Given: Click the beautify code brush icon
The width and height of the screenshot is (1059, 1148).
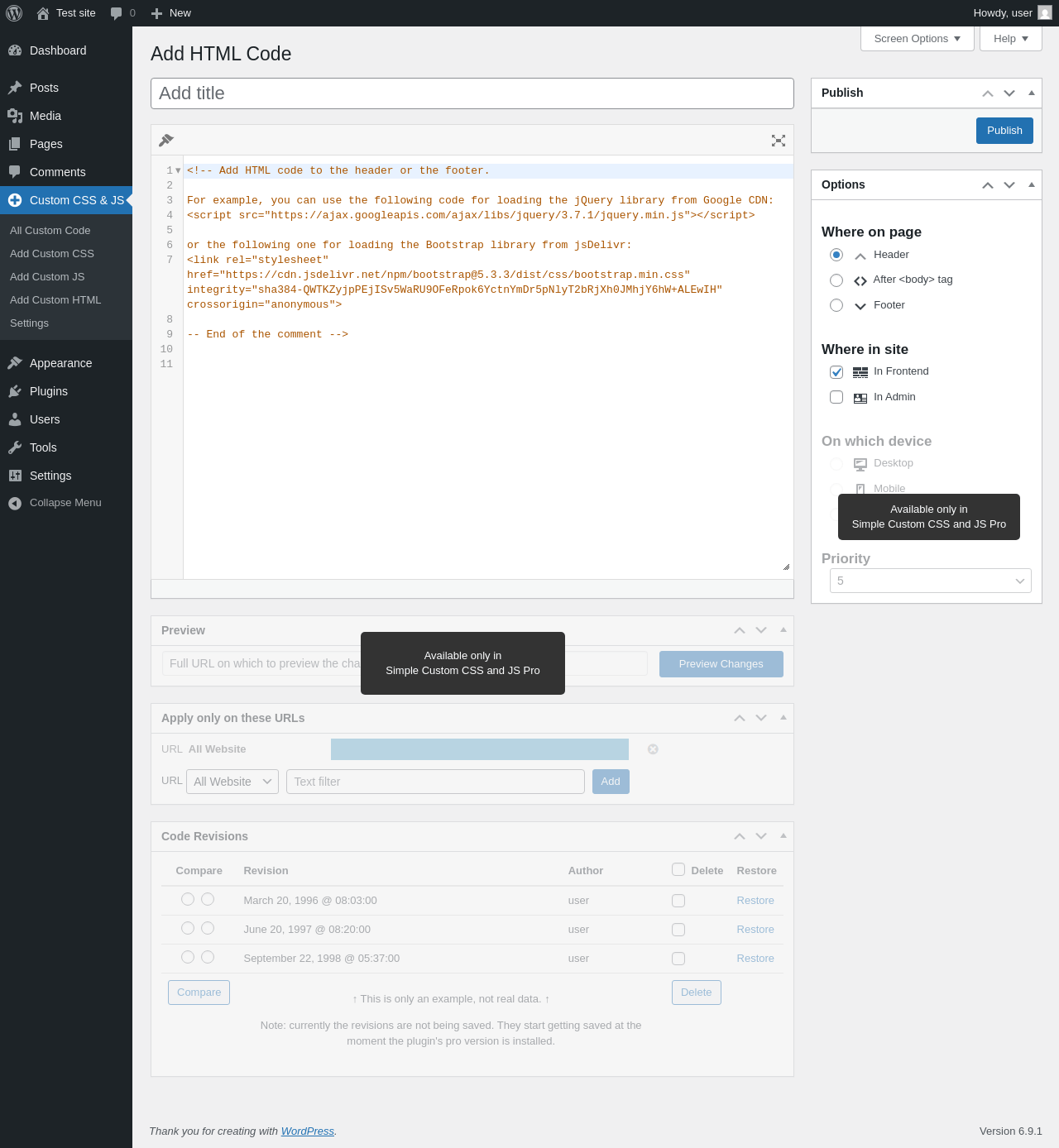Looking at the screenshot, I should 166,140.
